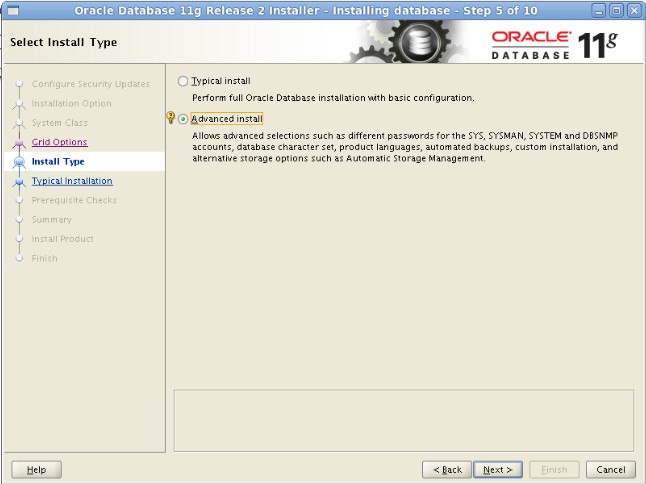Click the Summary step label
The image size is (646, 484).
tap(51, 220)
